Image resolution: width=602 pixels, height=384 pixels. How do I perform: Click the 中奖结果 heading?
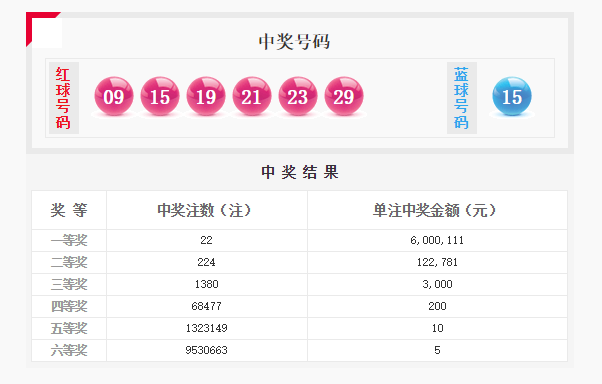300,172
